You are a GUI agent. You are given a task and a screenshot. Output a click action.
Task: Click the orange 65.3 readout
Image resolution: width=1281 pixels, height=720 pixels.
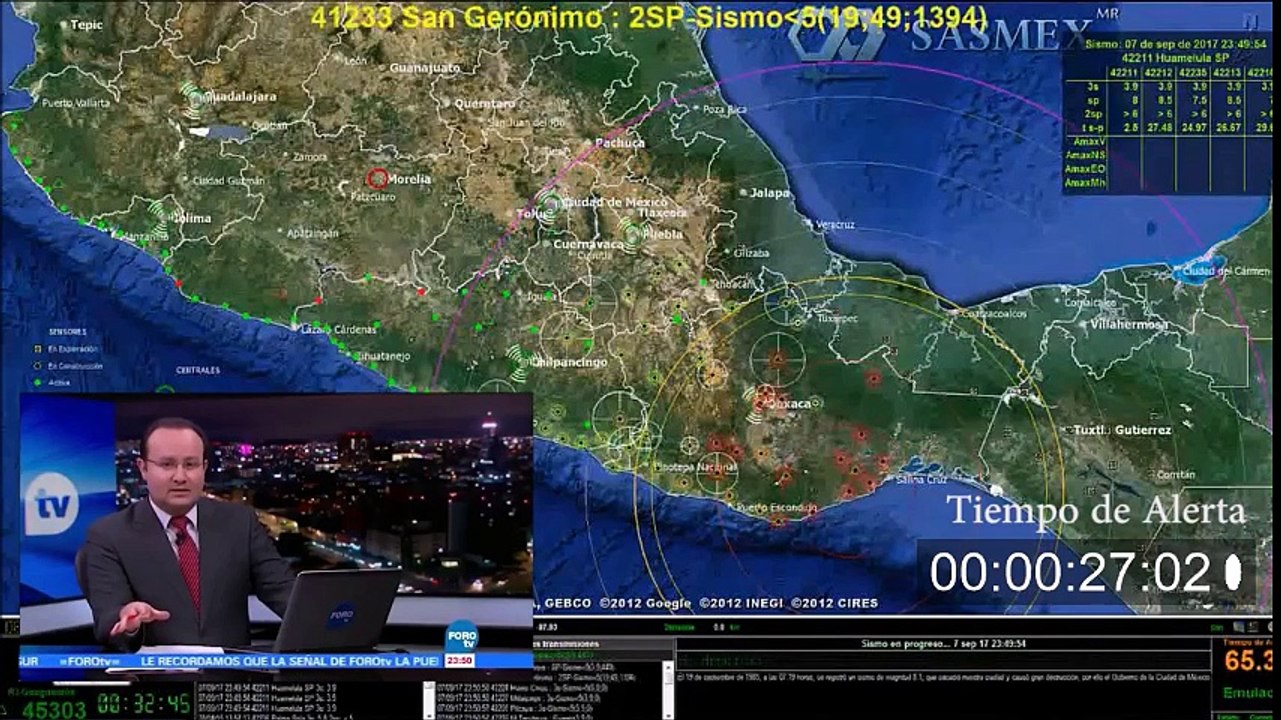(1246, 661)
